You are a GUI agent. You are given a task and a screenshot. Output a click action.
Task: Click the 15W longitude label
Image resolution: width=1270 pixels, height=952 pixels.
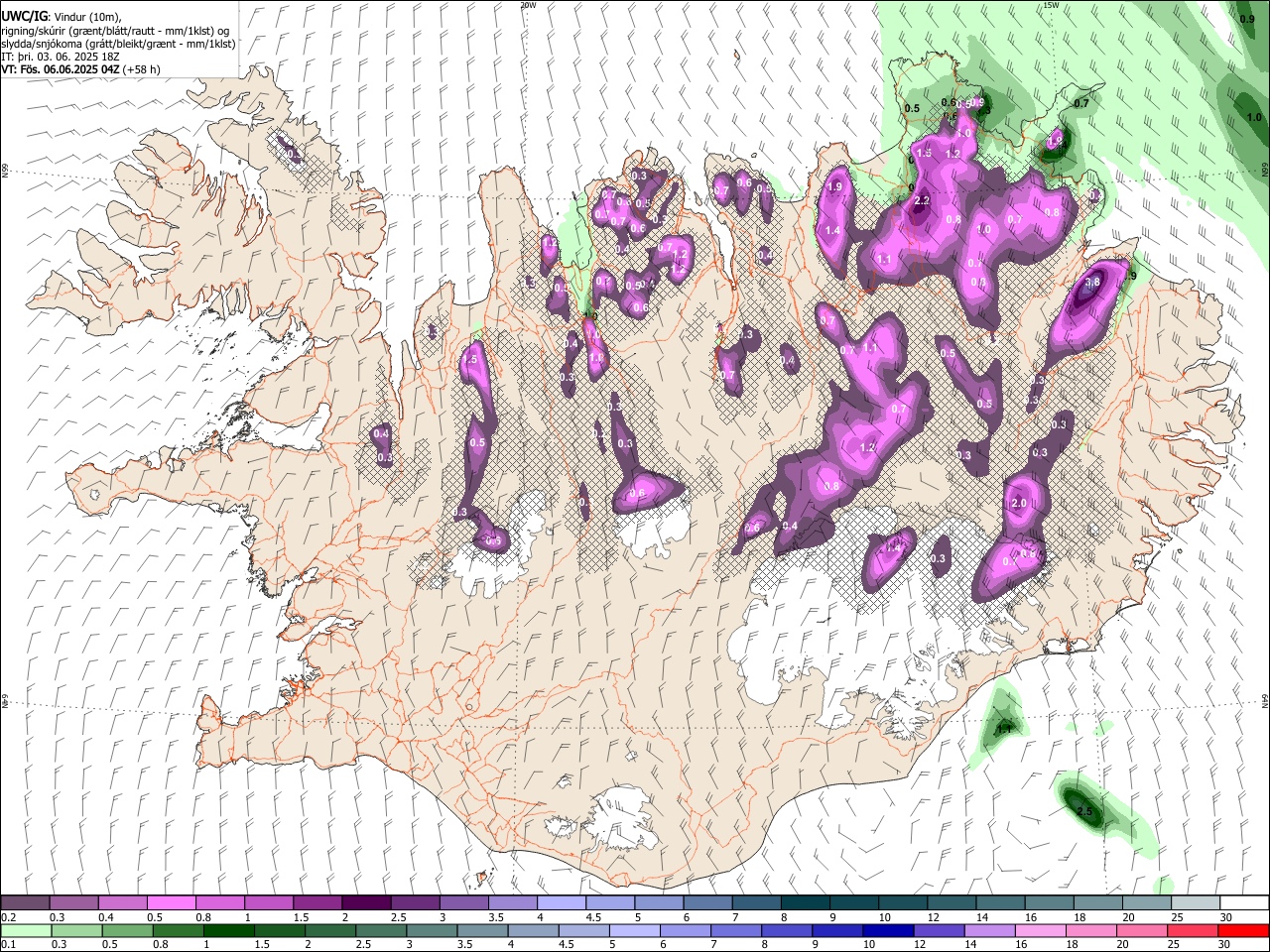pos(1051,5)
